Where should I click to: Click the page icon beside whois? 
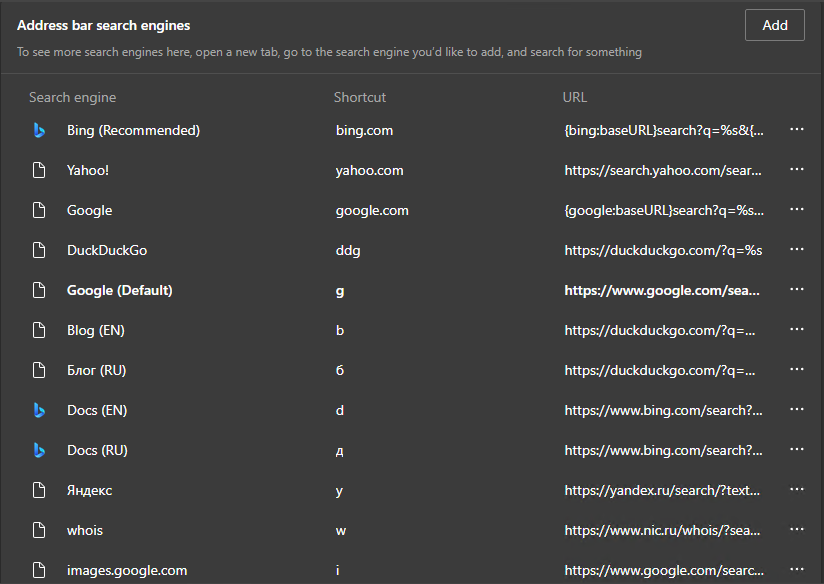click(39, 530)
